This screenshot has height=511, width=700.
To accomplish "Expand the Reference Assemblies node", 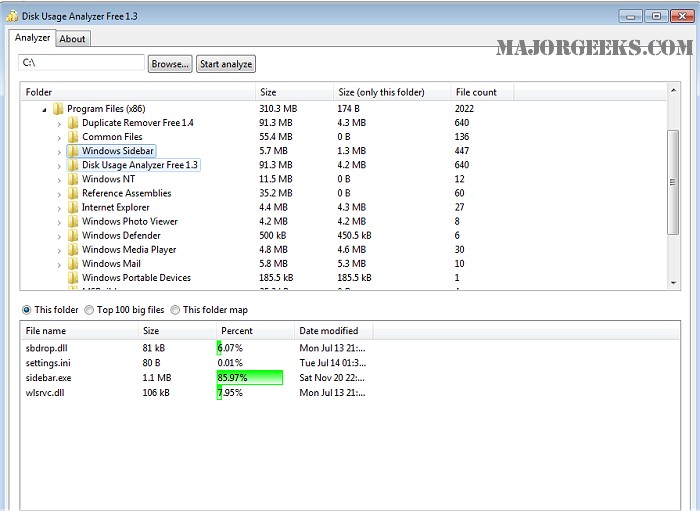I will coord(59,194).
